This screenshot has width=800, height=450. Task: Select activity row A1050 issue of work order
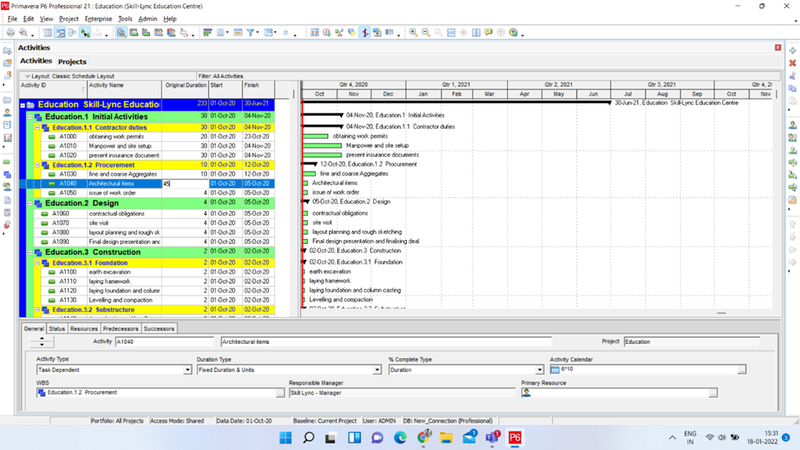tap(147, 193)
